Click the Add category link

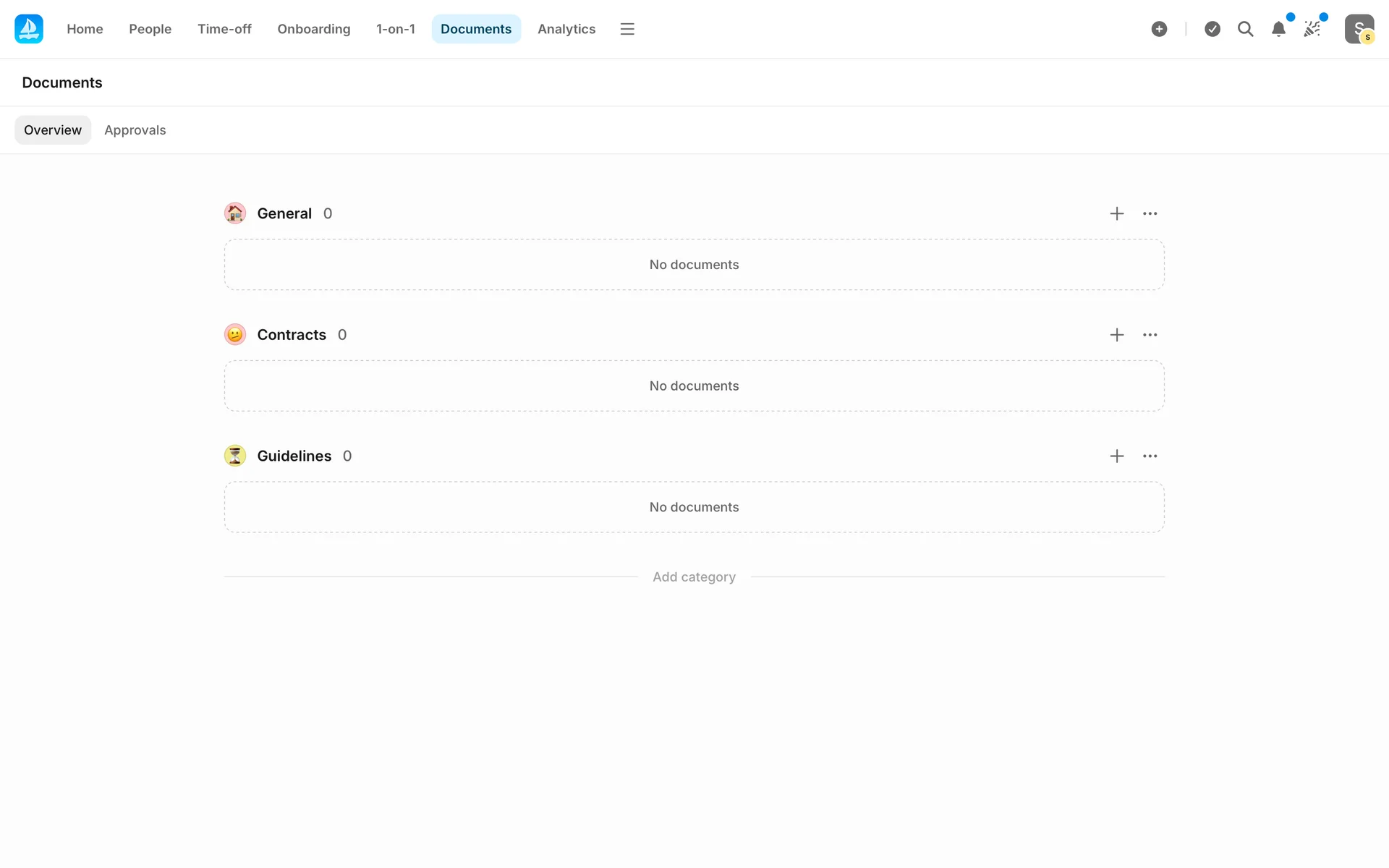694,576
